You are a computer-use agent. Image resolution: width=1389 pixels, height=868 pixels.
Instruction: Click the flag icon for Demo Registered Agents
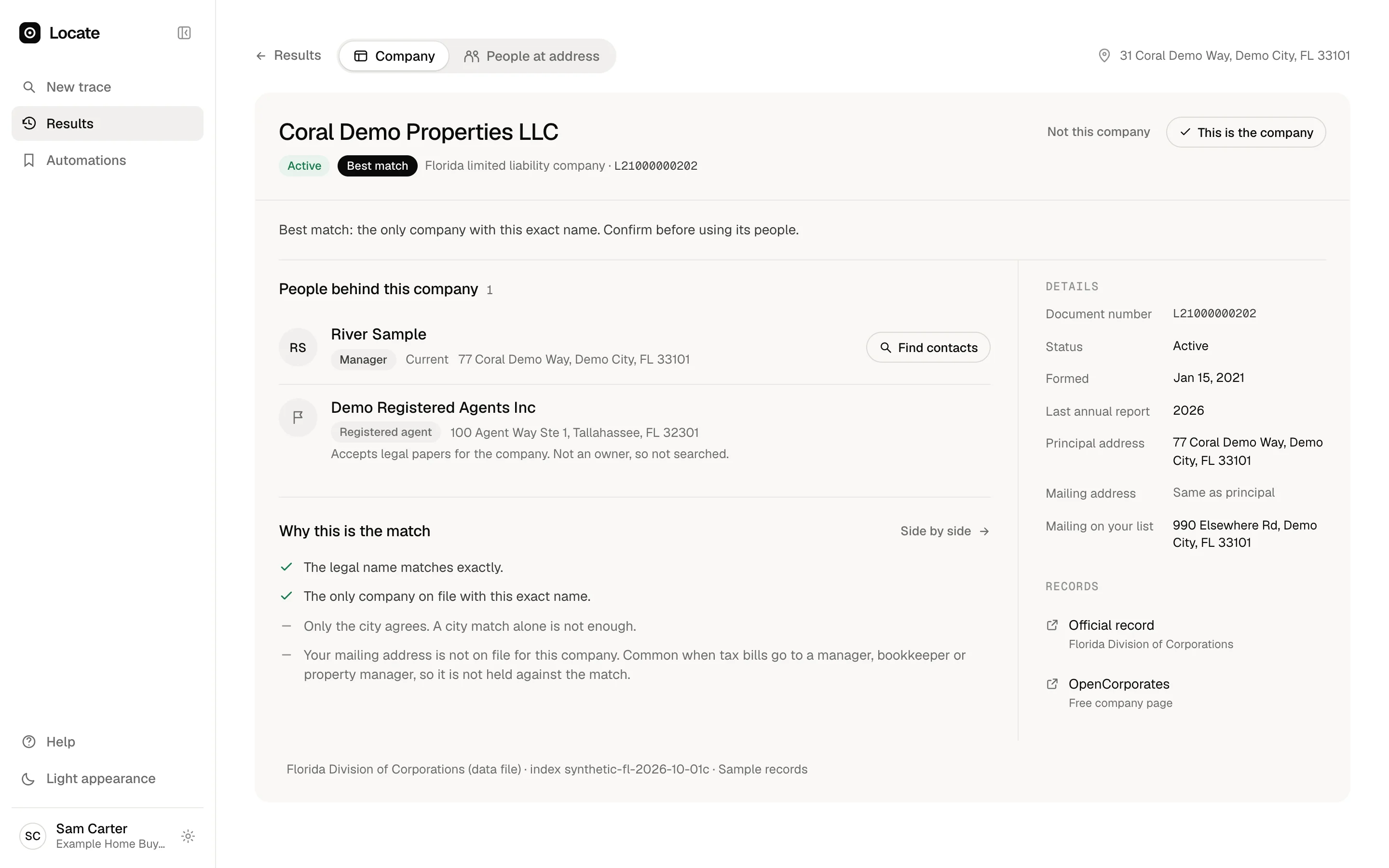click(298, 418)
